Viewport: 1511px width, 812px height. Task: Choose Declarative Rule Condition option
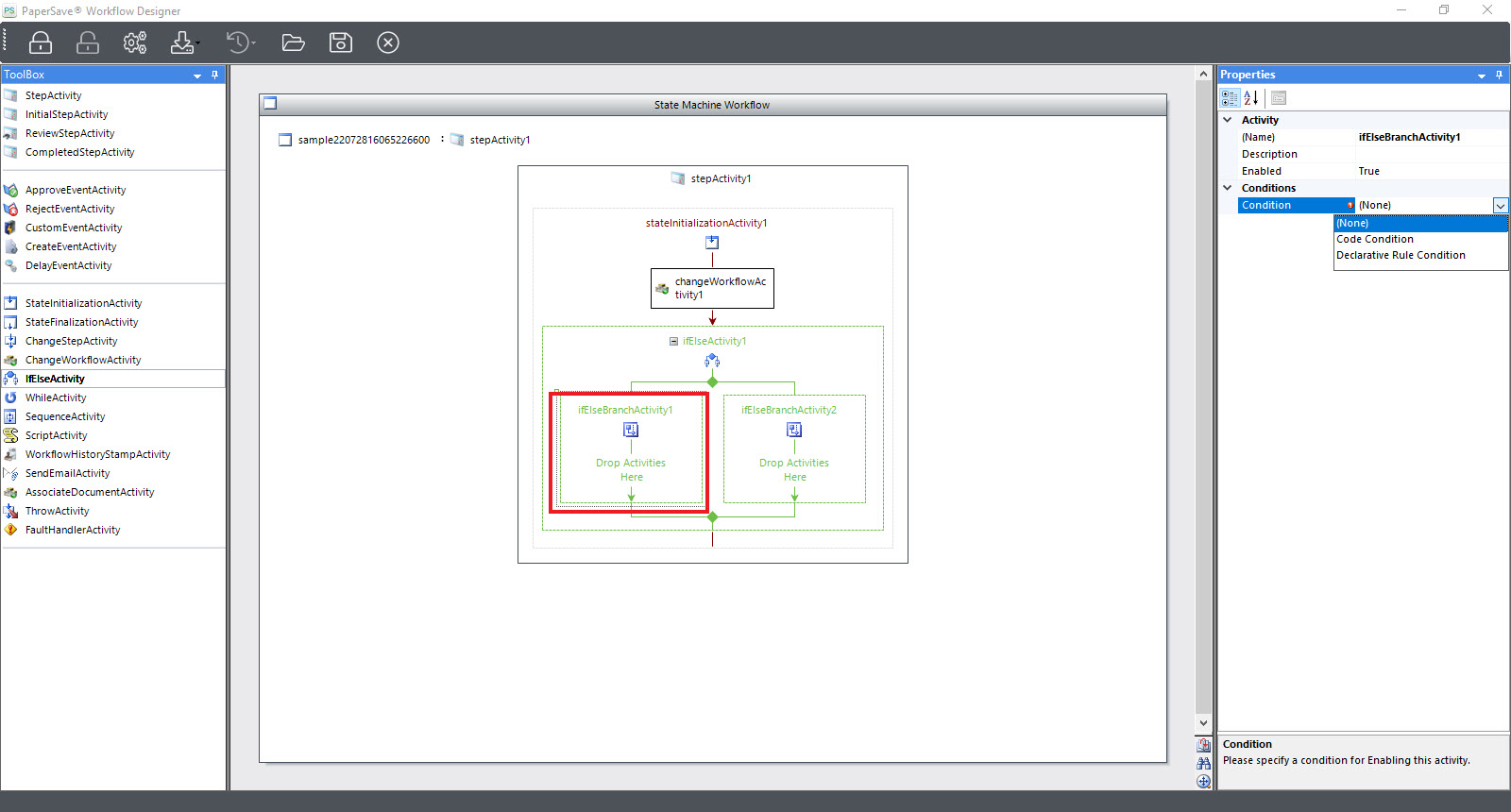1421,256
